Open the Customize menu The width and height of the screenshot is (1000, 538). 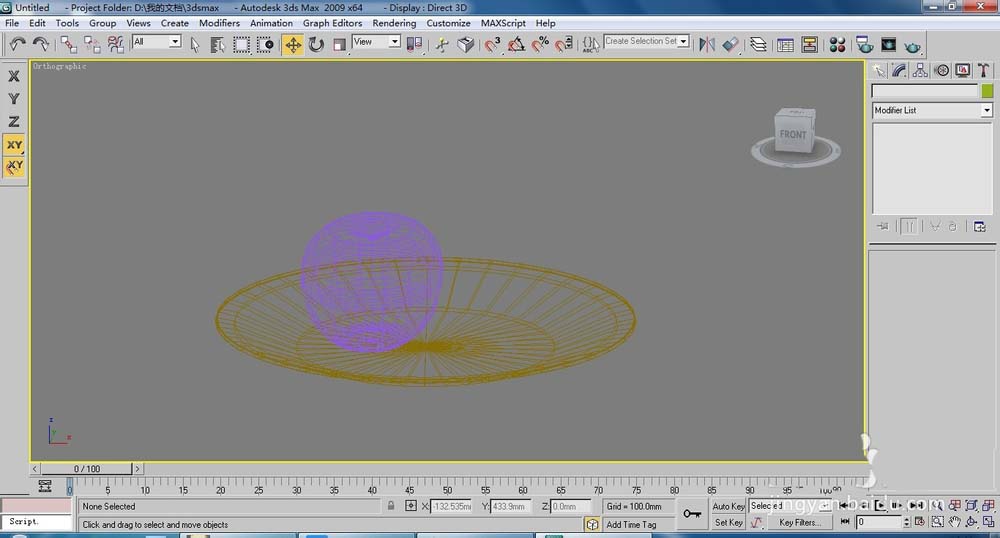(448, 23)
